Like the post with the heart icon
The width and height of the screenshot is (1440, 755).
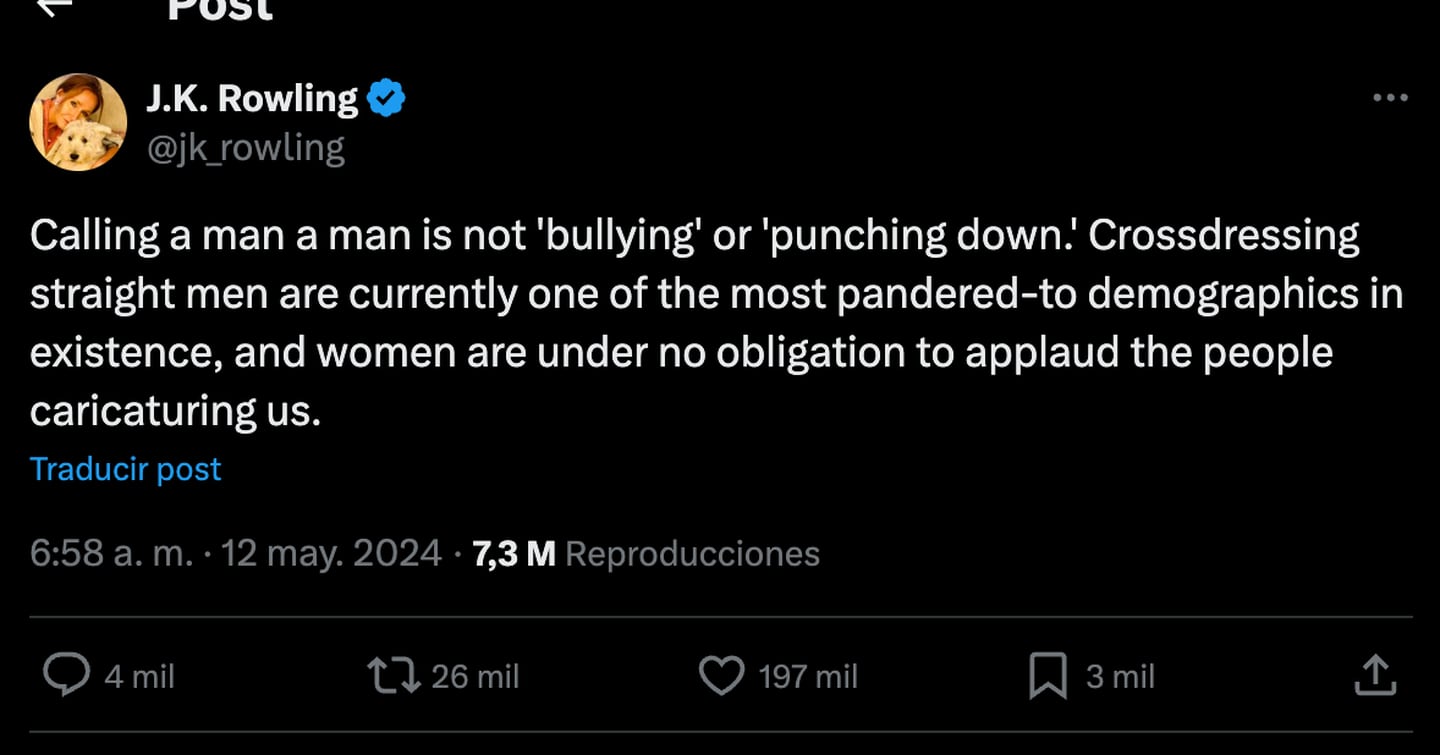pyautogui.click(x=721, y=675)
